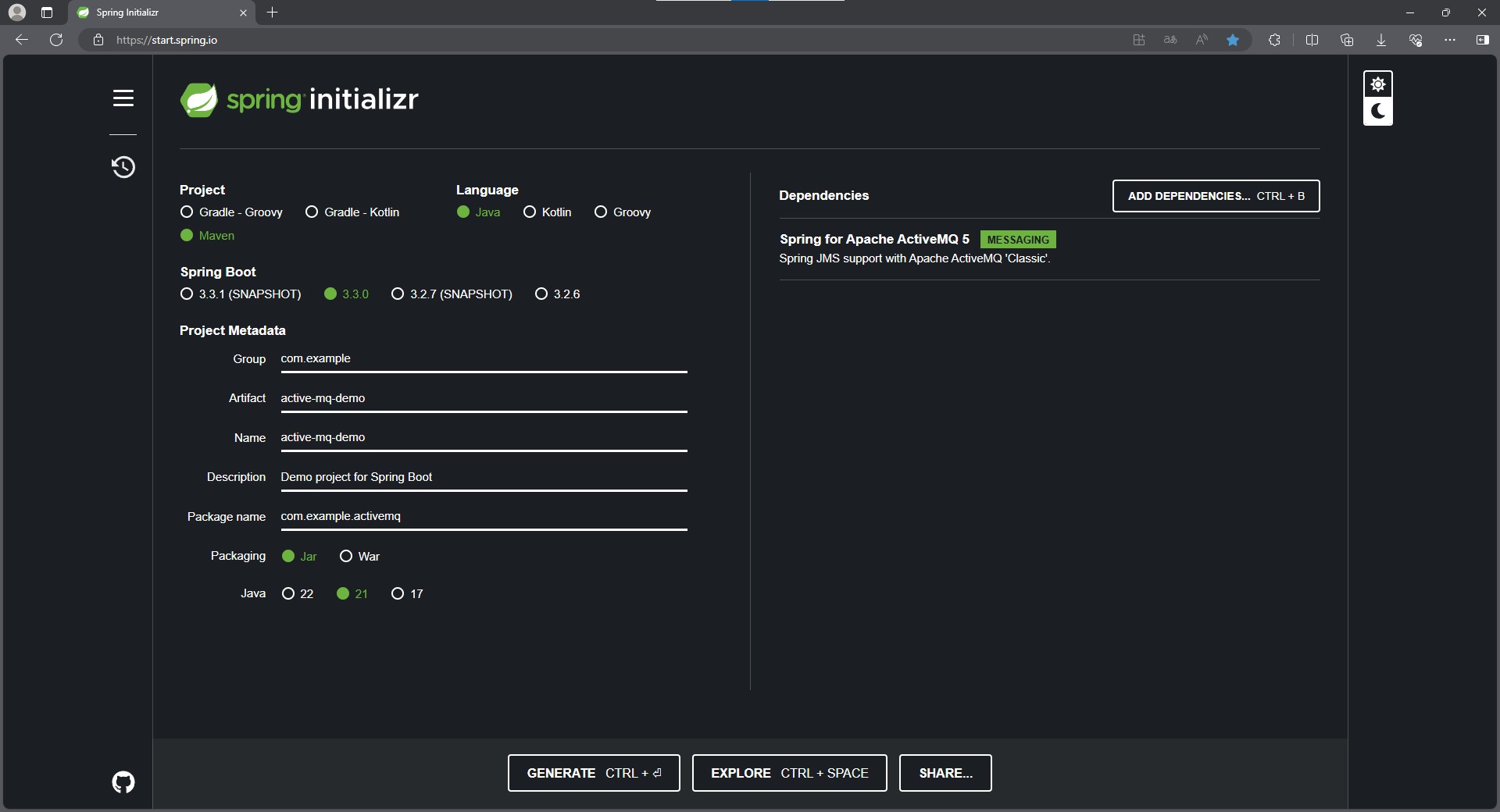Select Maven project
Image resolution: width=1500 pixels, height=812 pixels.
[207, 236]
